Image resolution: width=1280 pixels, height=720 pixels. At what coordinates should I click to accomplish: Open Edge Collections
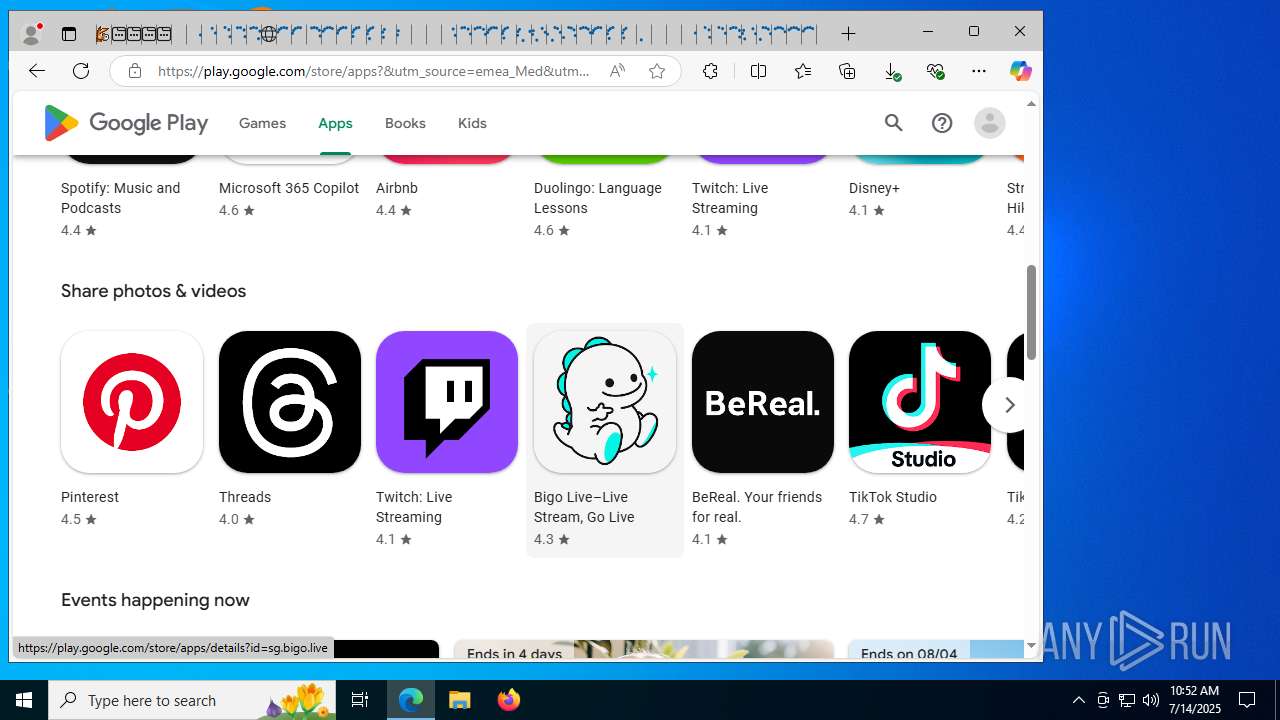tap(847, 71)
